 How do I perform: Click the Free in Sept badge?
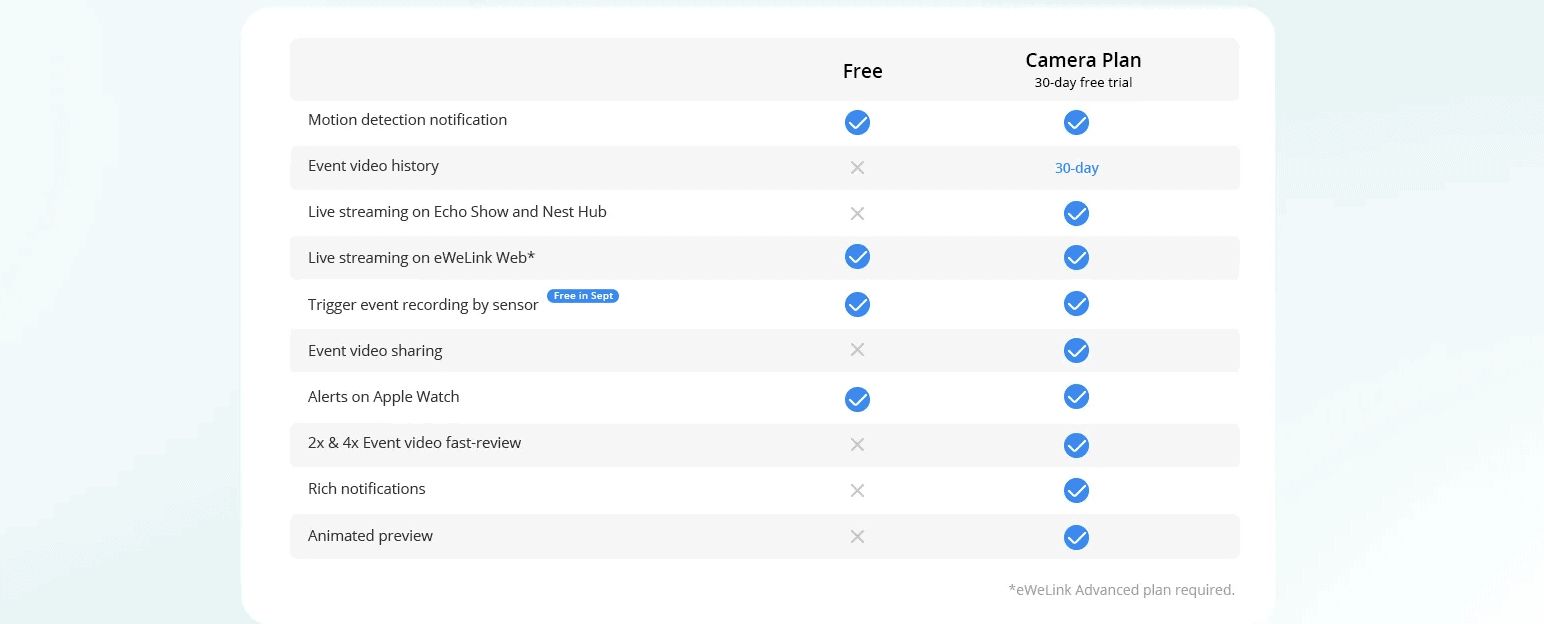[x=583, y=296]
